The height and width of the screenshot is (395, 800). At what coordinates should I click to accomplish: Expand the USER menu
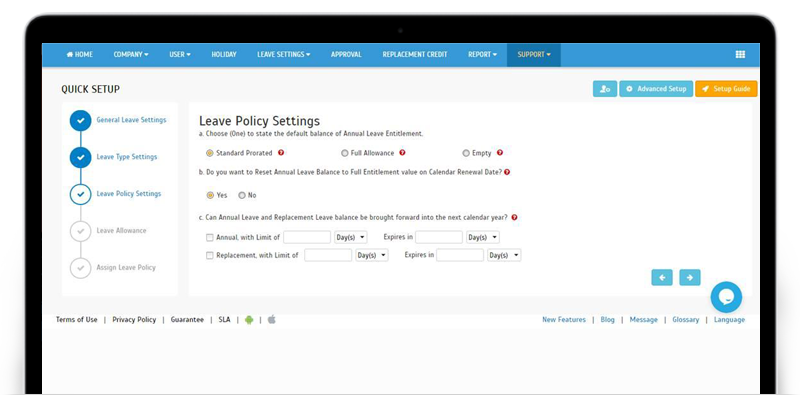180,55
